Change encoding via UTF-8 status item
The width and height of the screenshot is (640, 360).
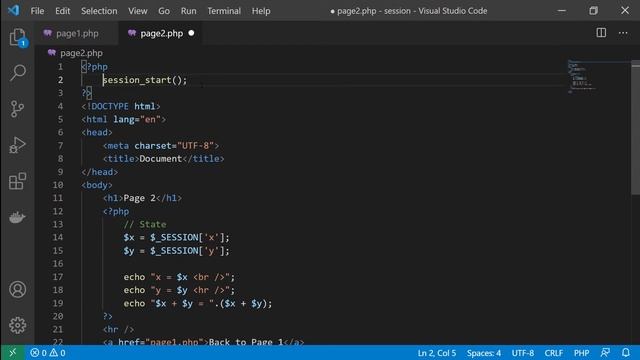pos(523,353)
